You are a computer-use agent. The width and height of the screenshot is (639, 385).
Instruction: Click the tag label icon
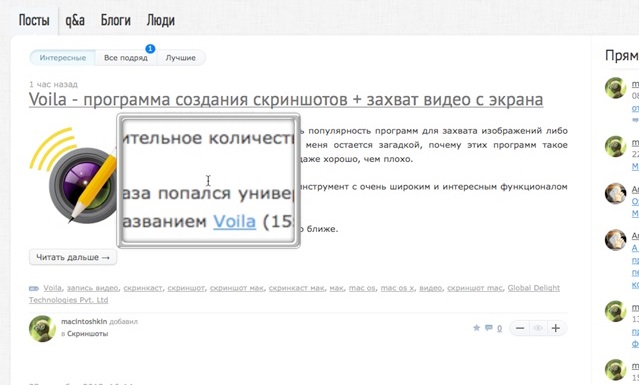coord(34,288)
